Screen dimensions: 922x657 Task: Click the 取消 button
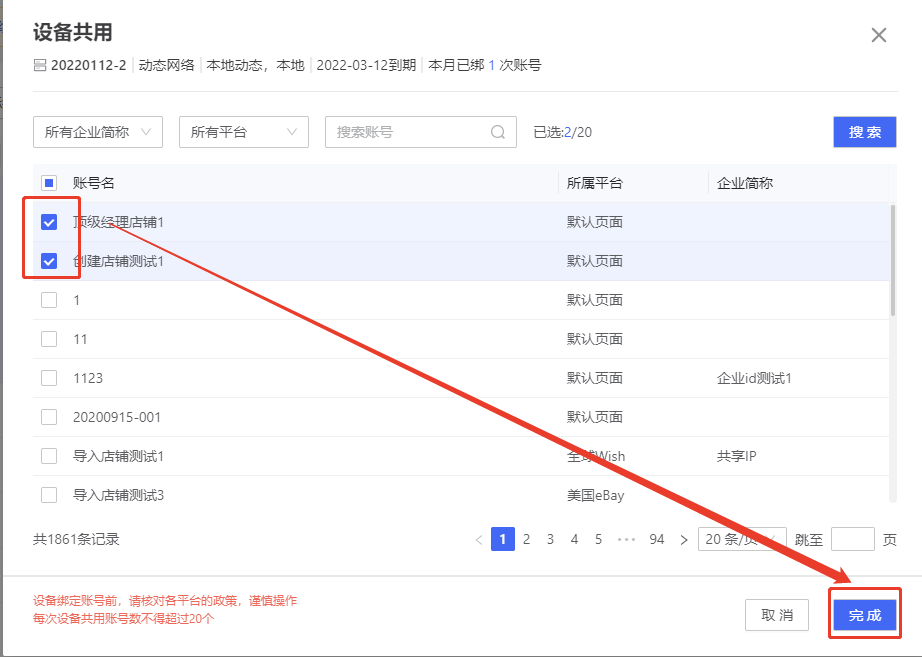click(x=776, y=614)
